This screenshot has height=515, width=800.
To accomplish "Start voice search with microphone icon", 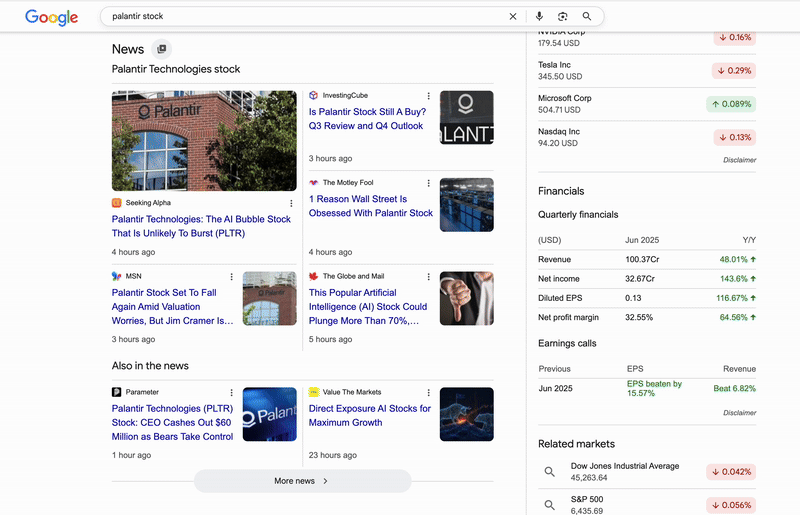I will tap(539, 16).
